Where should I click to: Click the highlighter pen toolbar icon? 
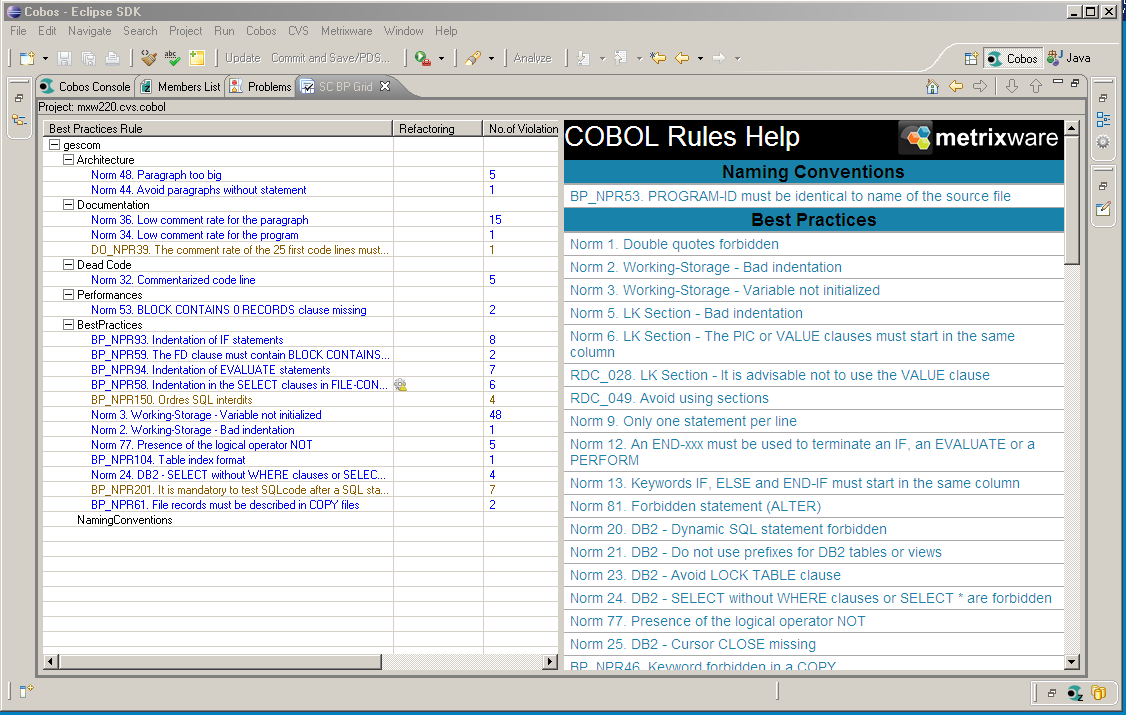[473, 58]
